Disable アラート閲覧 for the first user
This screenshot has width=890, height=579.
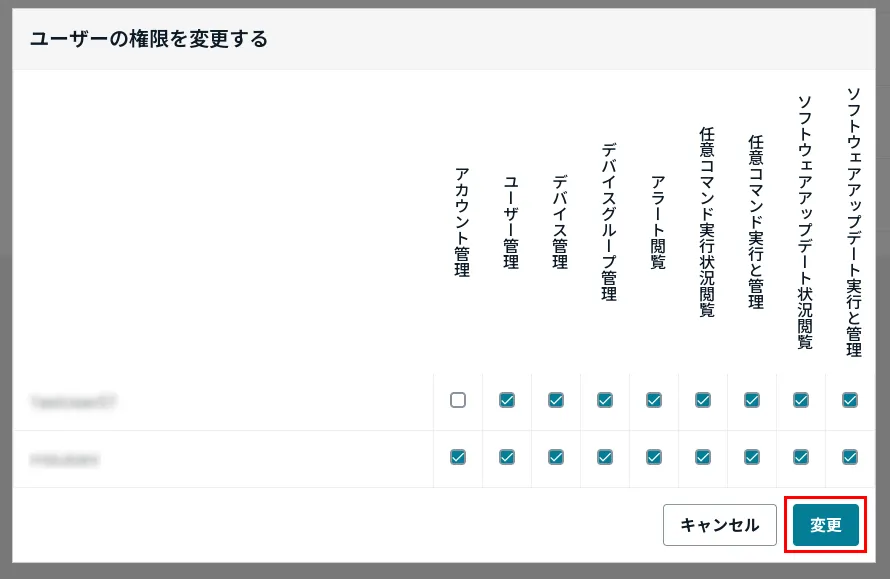coord(653,401)
